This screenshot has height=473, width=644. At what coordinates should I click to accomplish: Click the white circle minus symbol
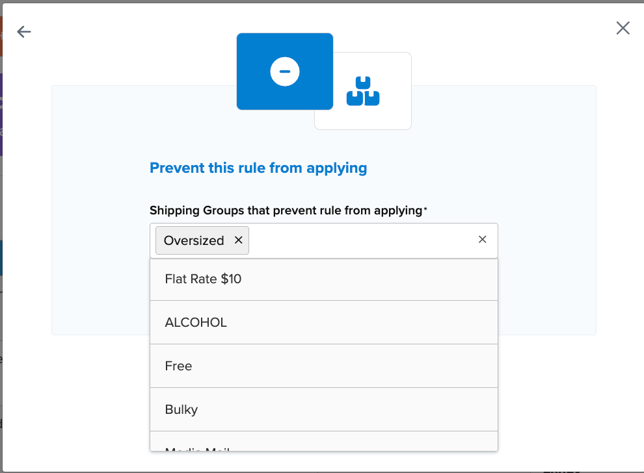tap(285, 71)
